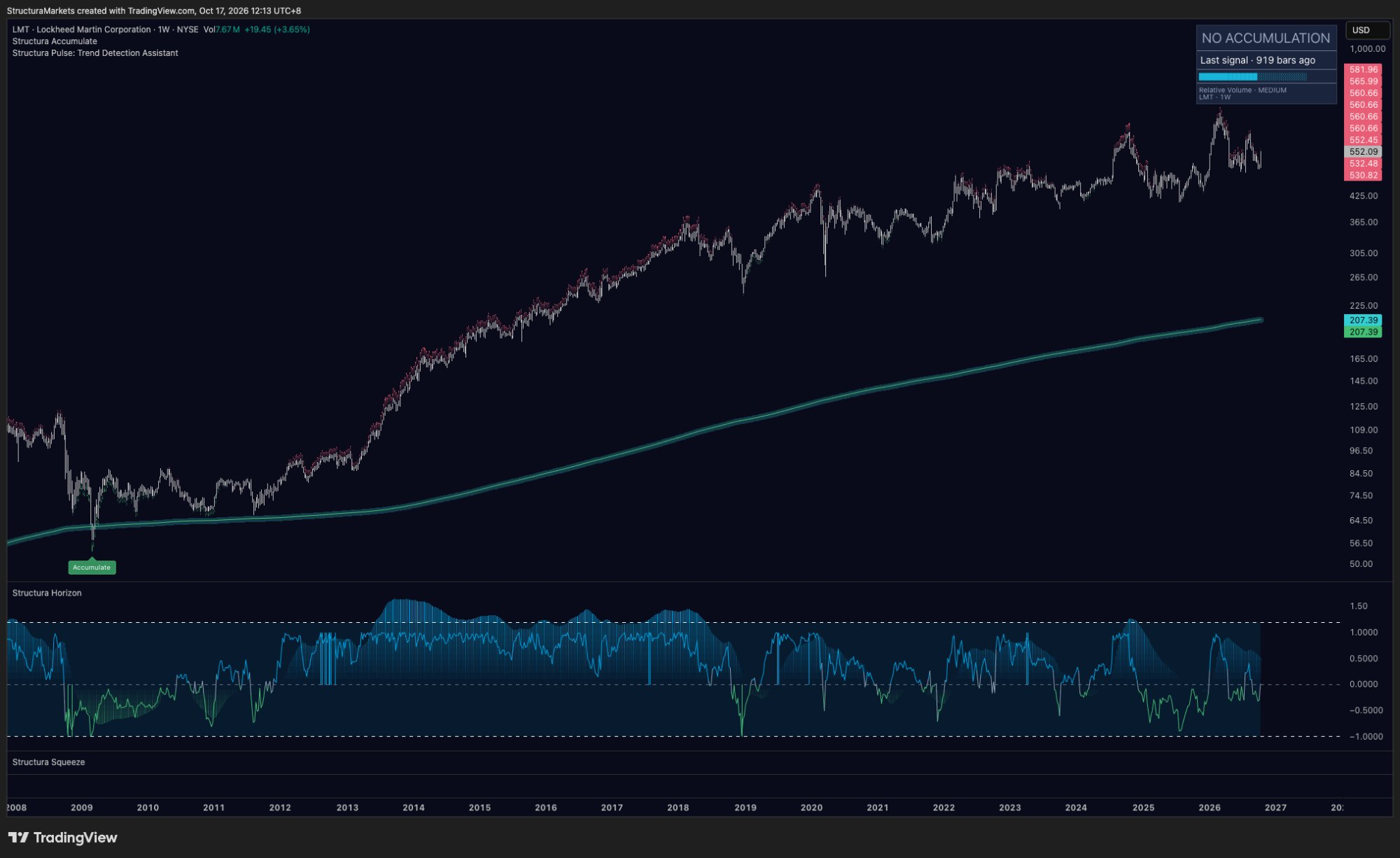This screenshot has height=858, width=1400.
Task: Click 2027 on the time axis
Action: (1275, 808)
